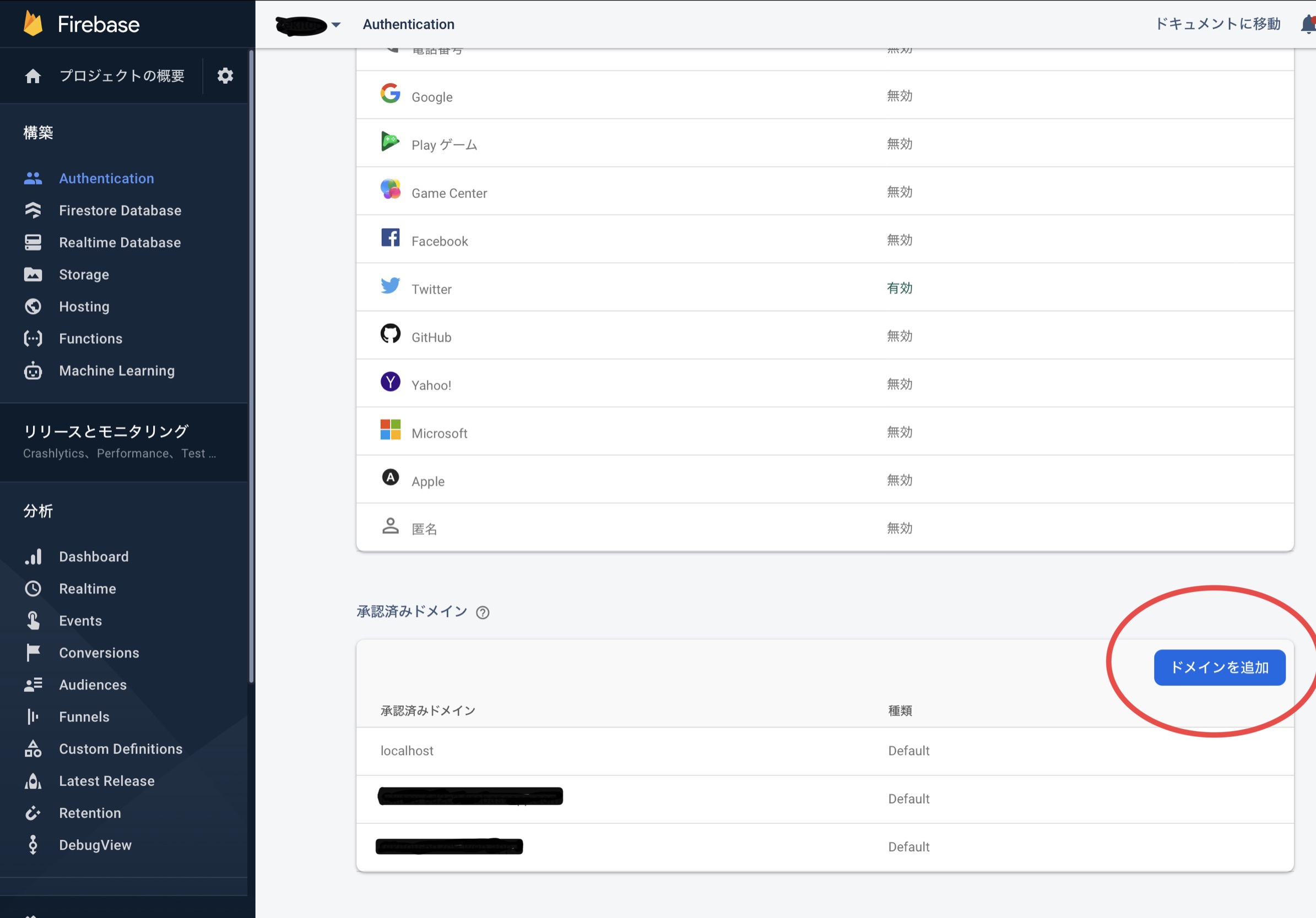Open Hosting via the globe icon
Screen dimensions: 1316x918
coord(33,306)
